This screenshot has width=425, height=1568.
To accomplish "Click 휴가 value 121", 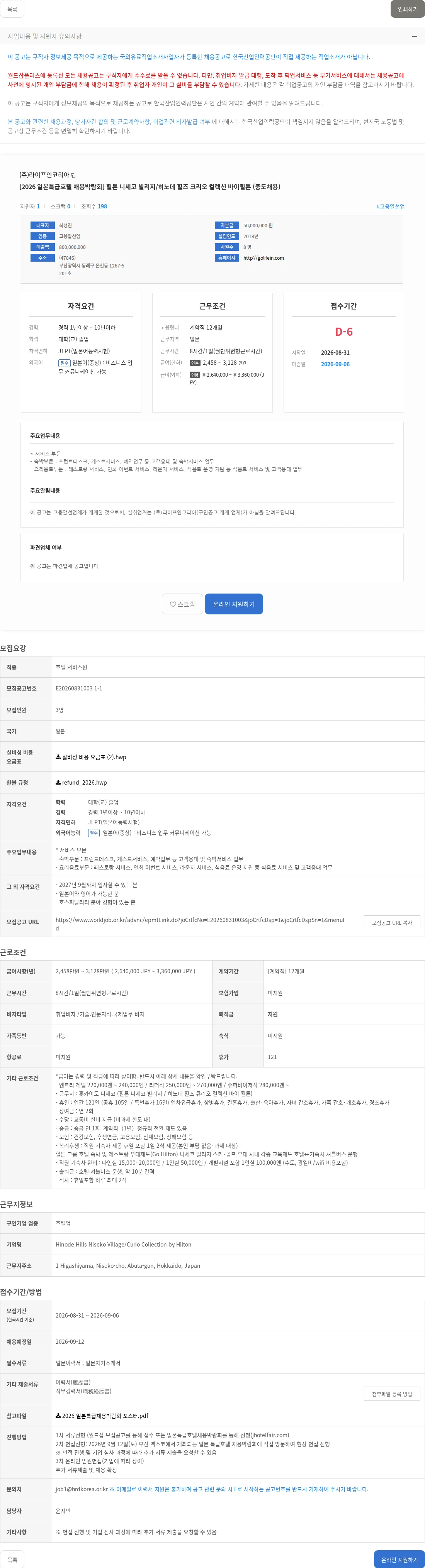I will coord(272,1057).
